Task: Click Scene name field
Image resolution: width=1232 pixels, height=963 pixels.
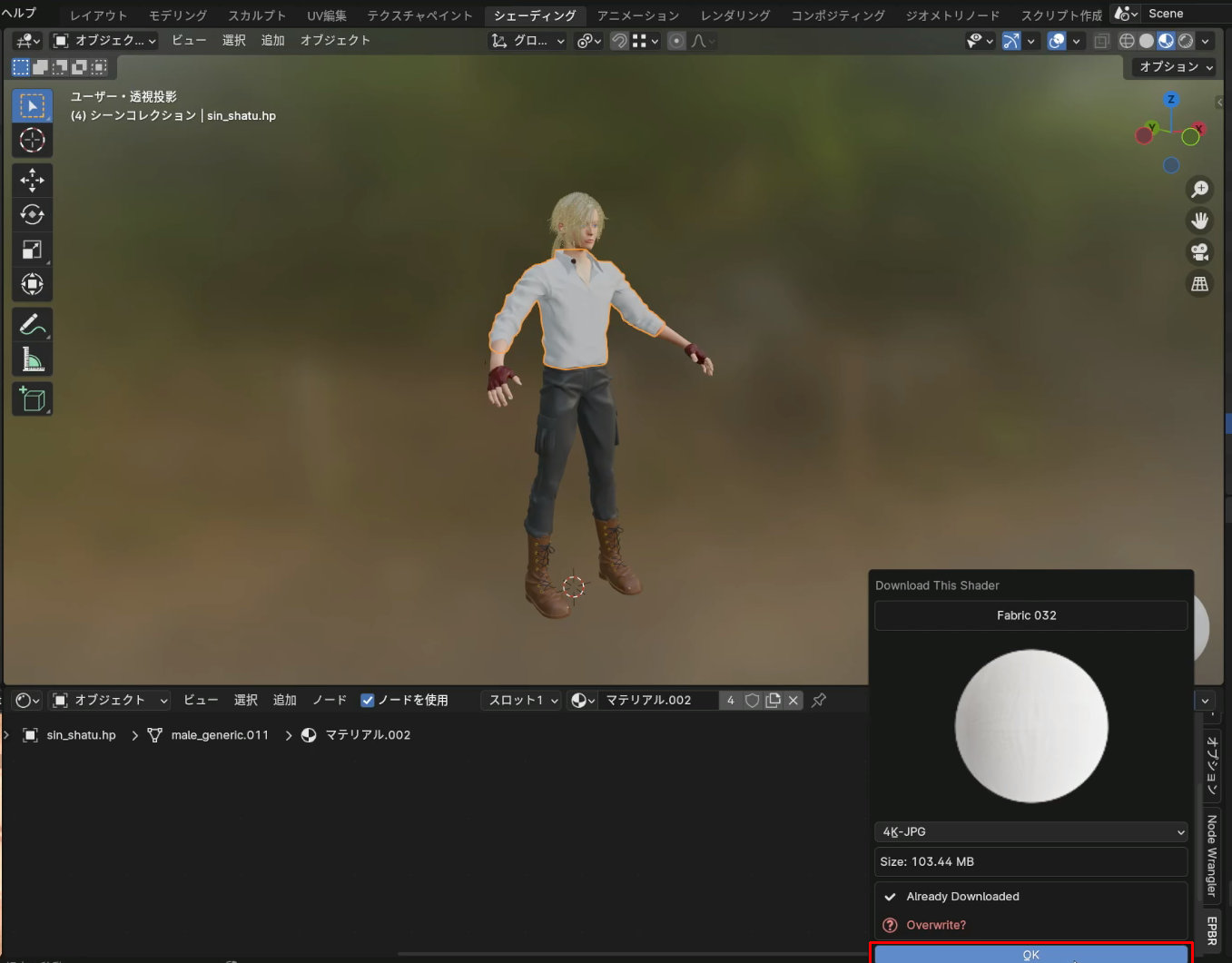Action: (1186, 14)
